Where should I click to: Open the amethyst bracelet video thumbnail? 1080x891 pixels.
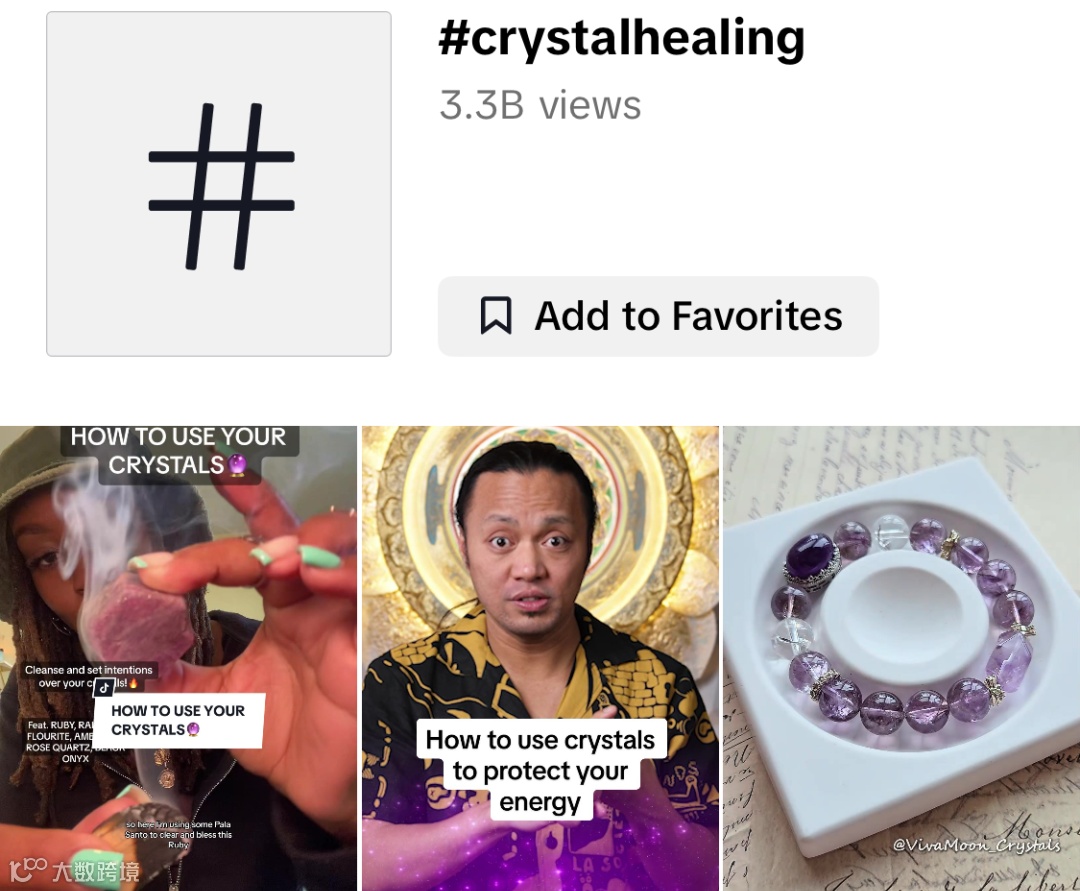pyautogui.click(x=902, y=658)
